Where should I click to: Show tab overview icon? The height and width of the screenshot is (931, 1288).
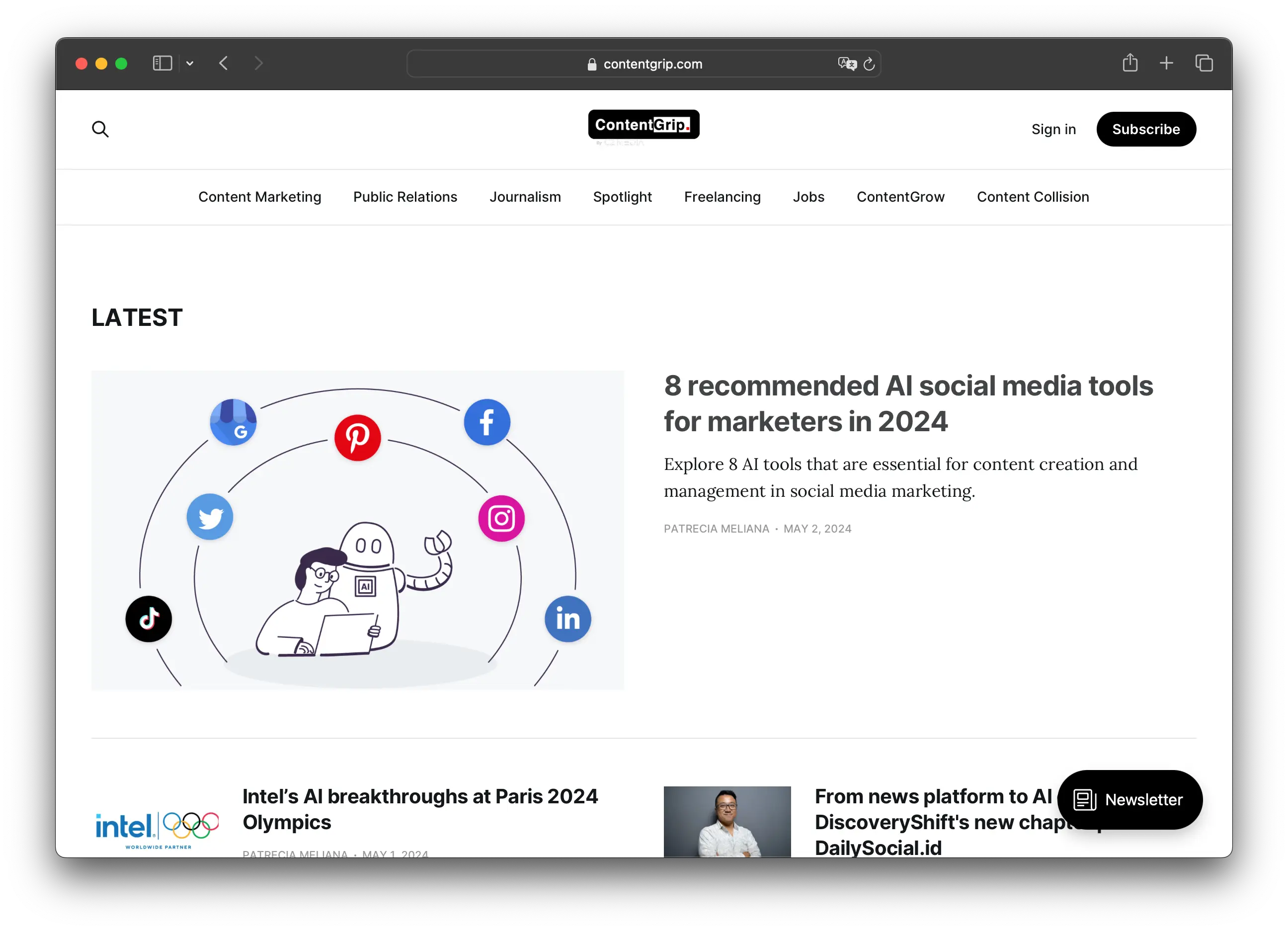[x=1204, y=63]
